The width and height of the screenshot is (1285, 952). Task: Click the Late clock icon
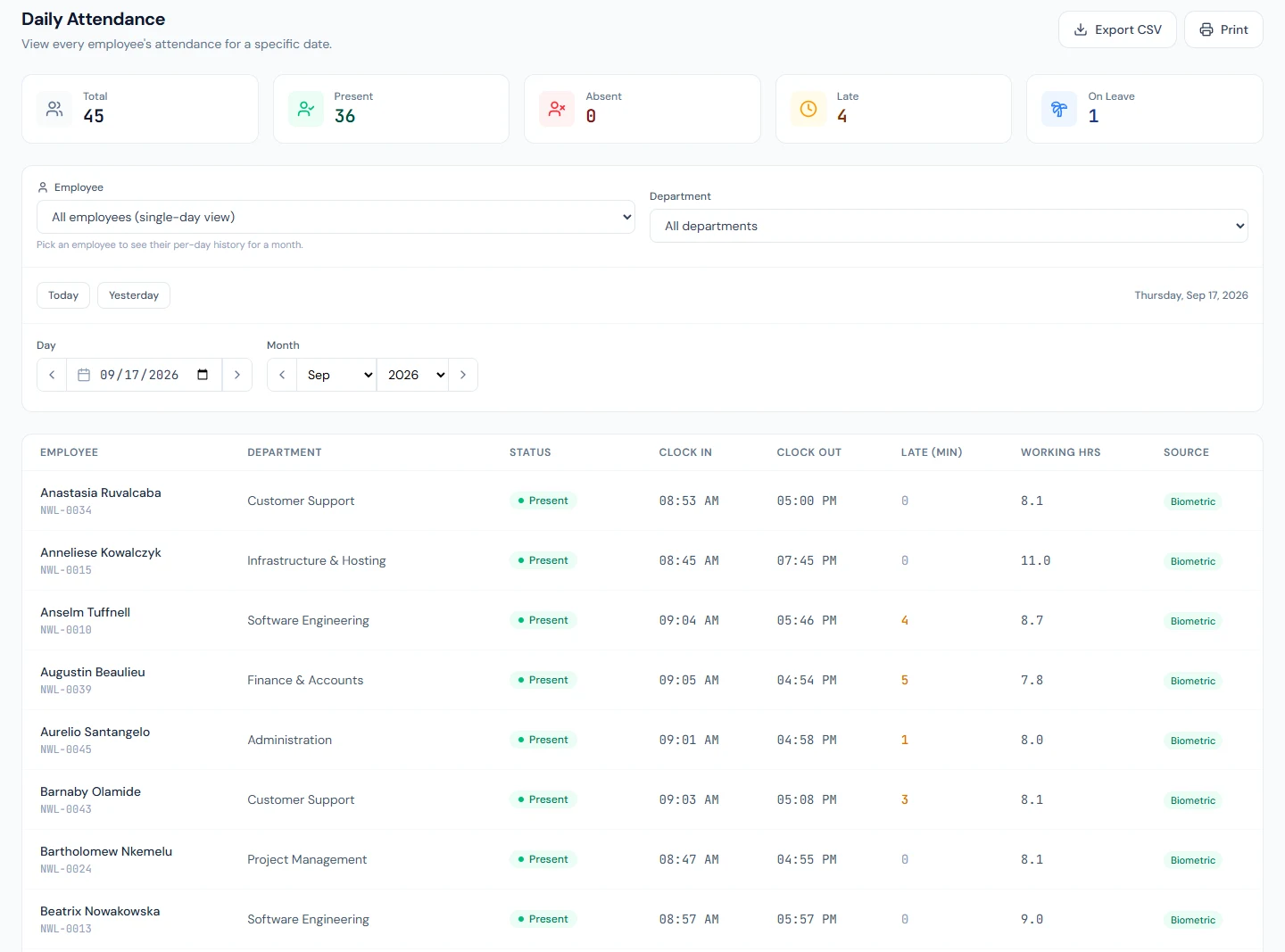808,109
